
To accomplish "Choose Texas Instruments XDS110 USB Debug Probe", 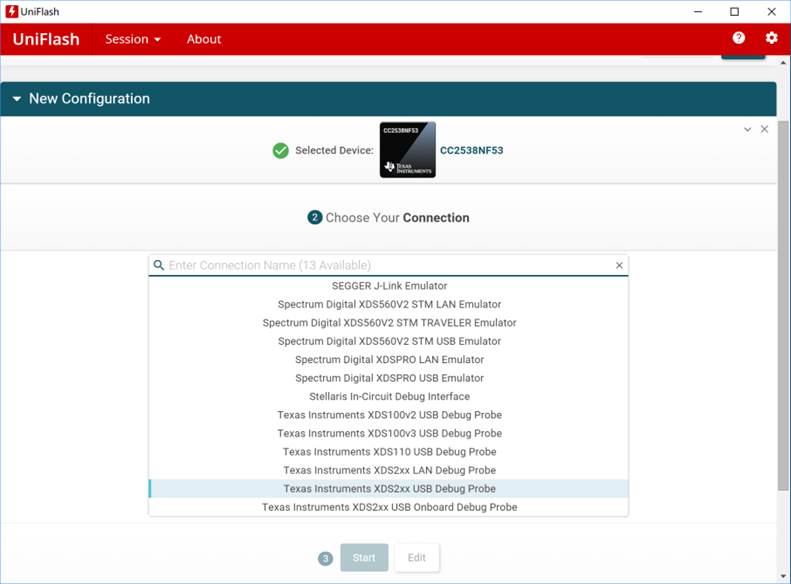I will (x=389, y=452).
